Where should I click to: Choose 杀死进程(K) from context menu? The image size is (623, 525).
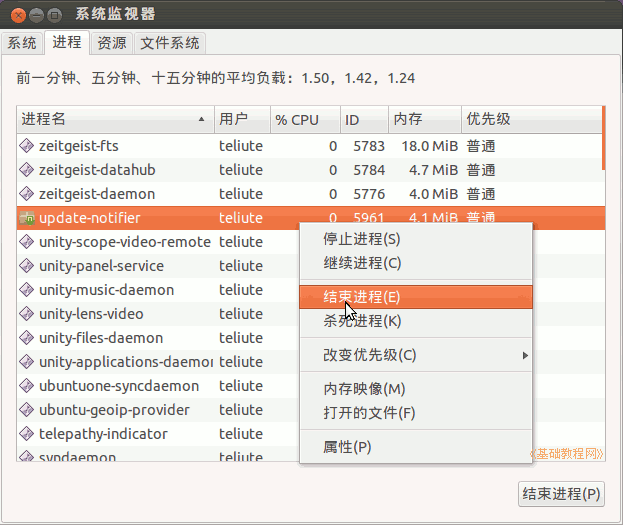[x=362, y=321]
